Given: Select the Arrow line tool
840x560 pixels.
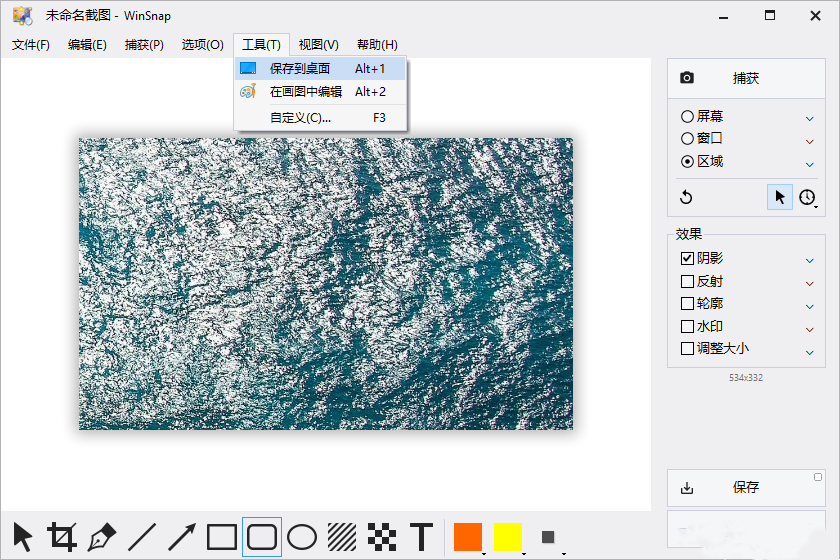Looking at the screenshot, I should click(182, 537).
